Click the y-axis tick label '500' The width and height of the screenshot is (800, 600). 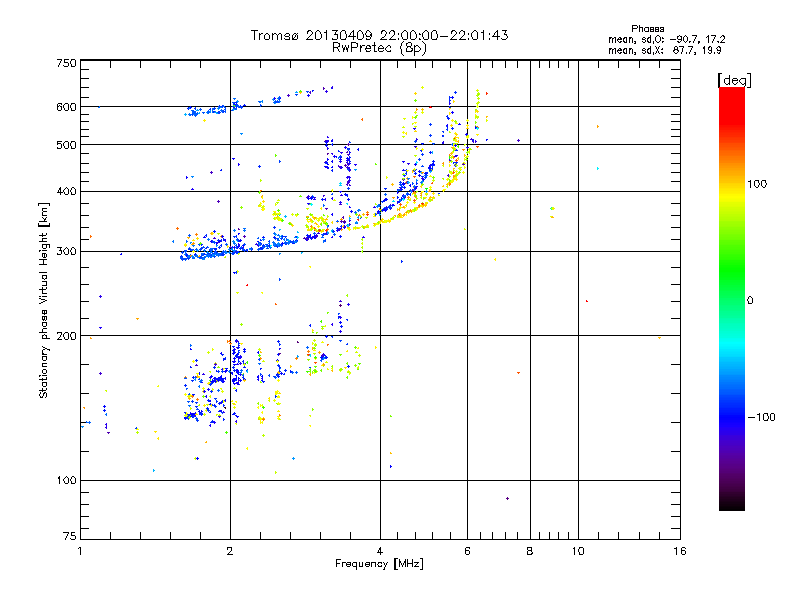[67, 145]
